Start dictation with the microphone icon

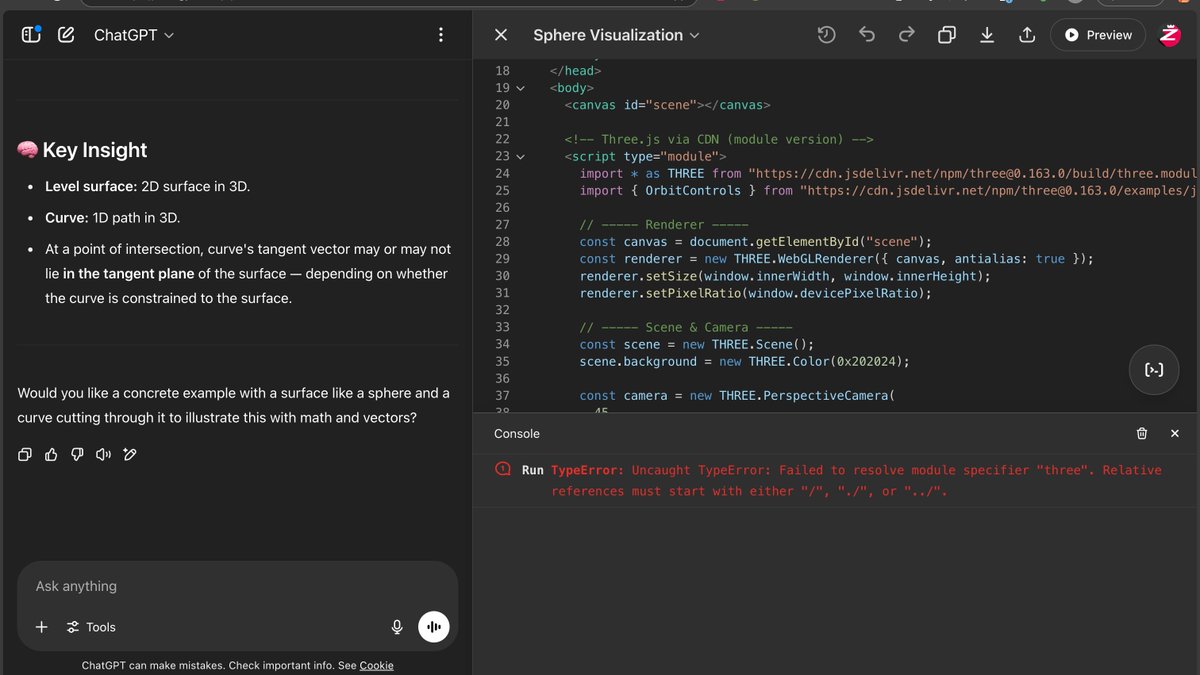pyautogui.click(x=397, y=627)
